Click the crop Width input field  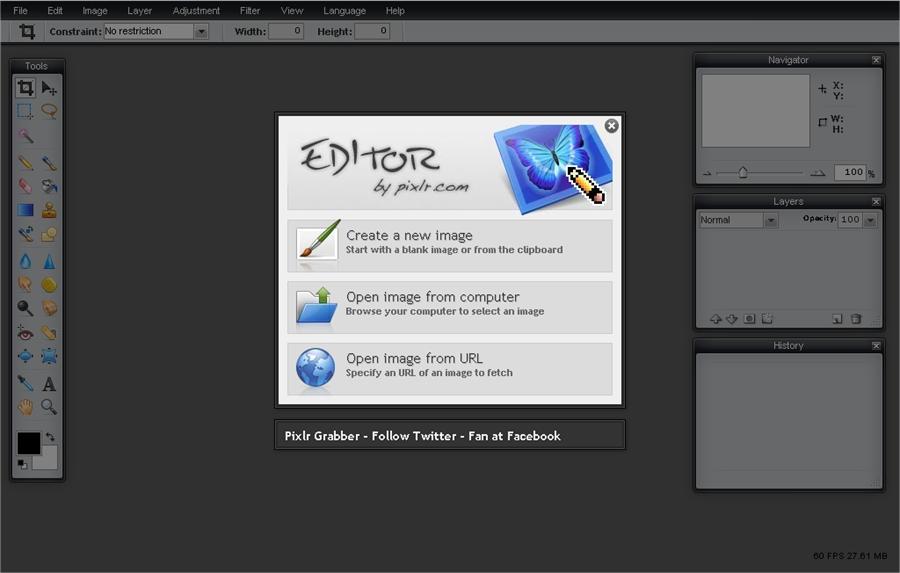coord(286,31)
